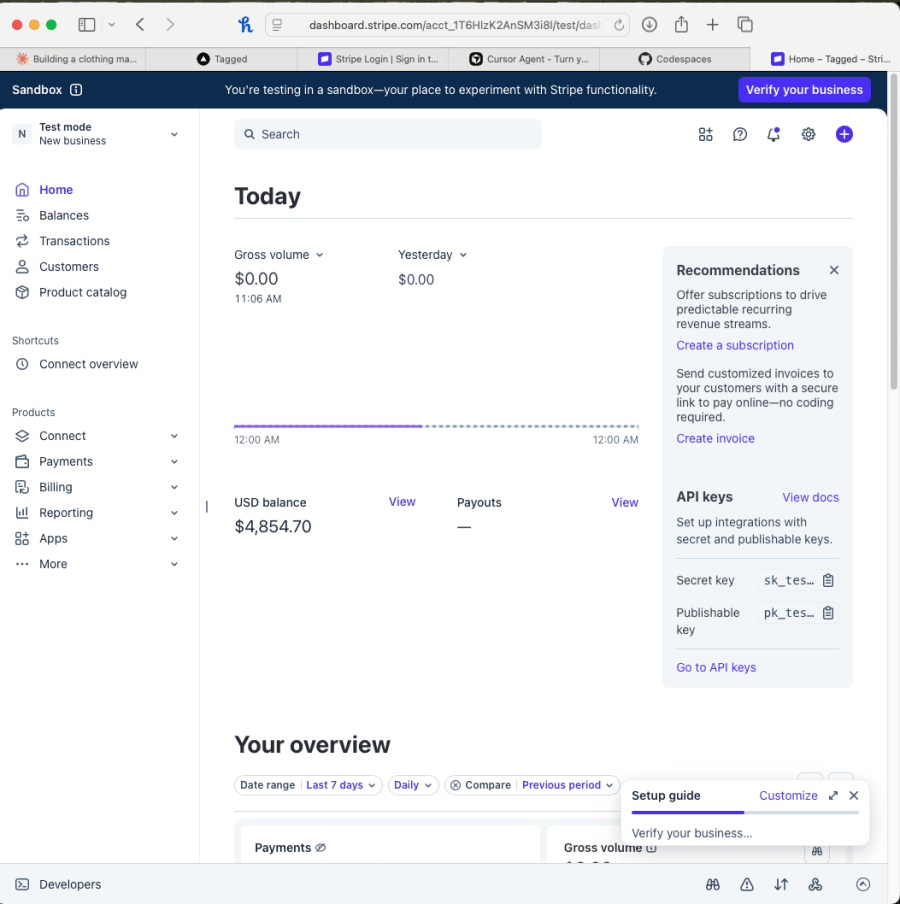Image resolution: width=900 pixels, height=904 pixels.
Task: Switch to the Codespaces browser tab
Action: tap(675, 59)
